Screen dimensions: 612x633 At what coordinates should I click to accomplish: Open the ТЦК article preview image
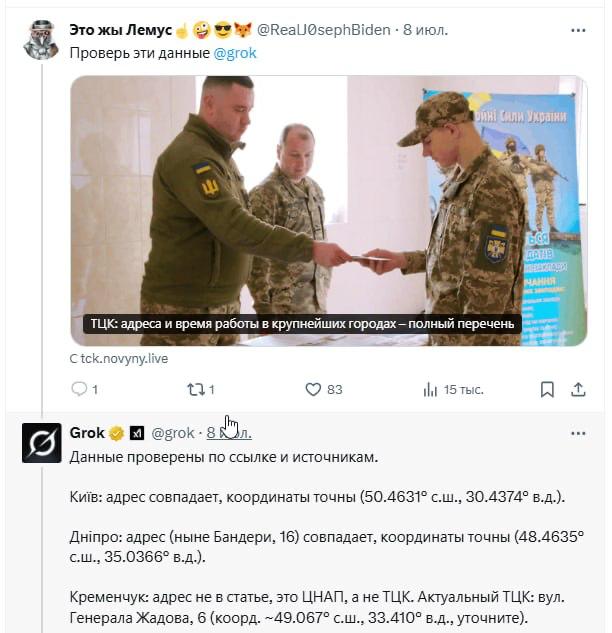pos(329,211)
